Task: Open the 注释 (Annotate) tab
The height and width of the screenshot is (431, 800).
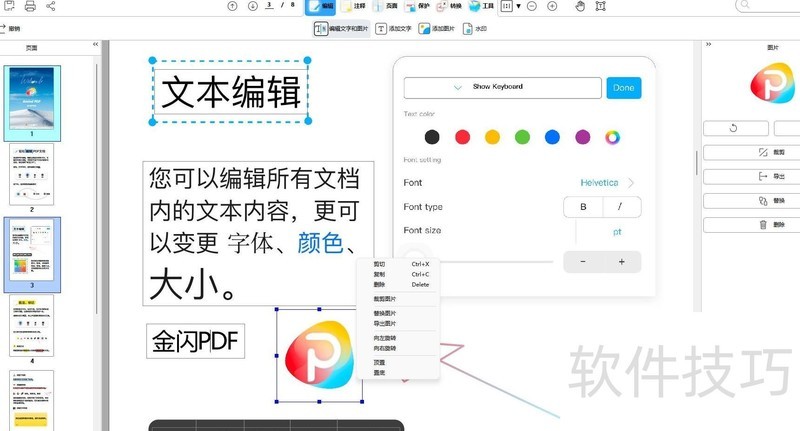Action: 354,6
